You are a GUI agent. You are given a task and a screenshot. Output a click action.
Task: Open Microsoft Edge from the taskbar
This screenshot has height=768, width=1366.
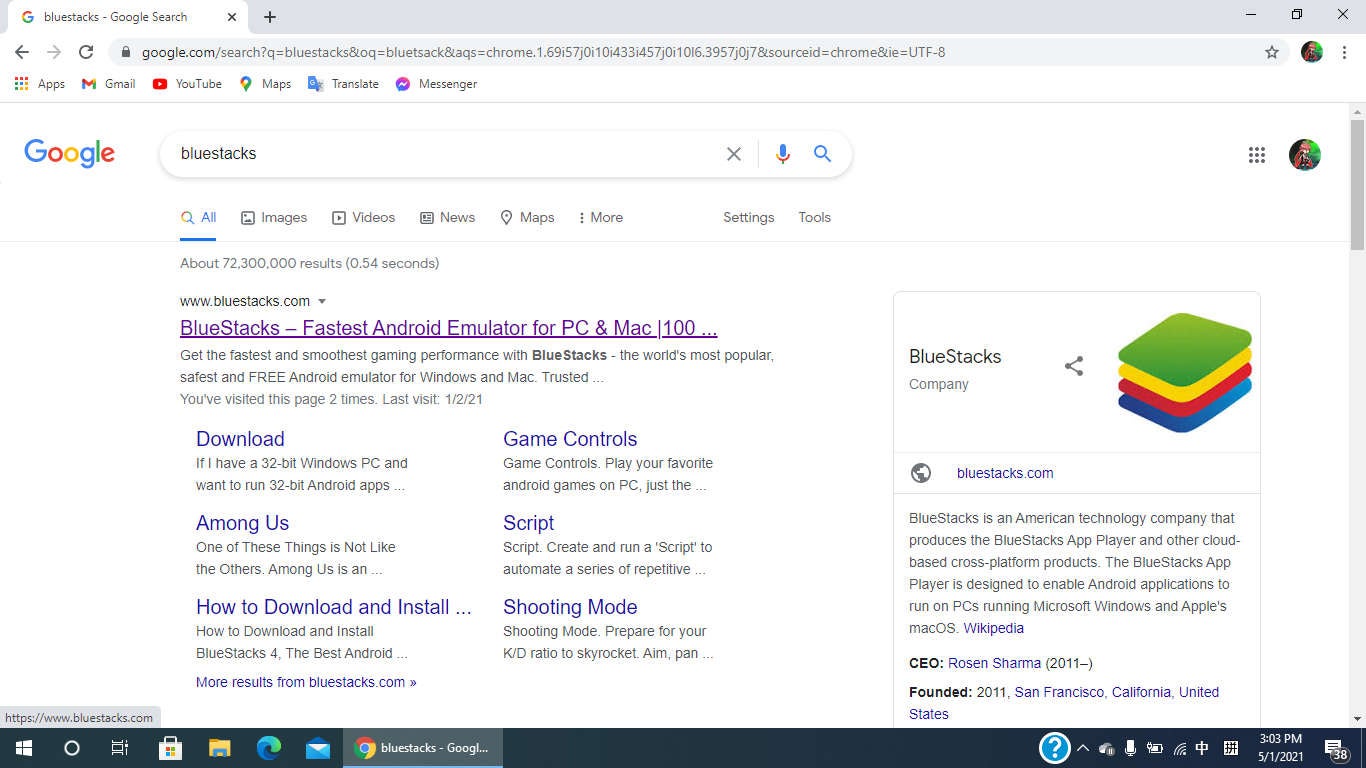pos(268,748)
